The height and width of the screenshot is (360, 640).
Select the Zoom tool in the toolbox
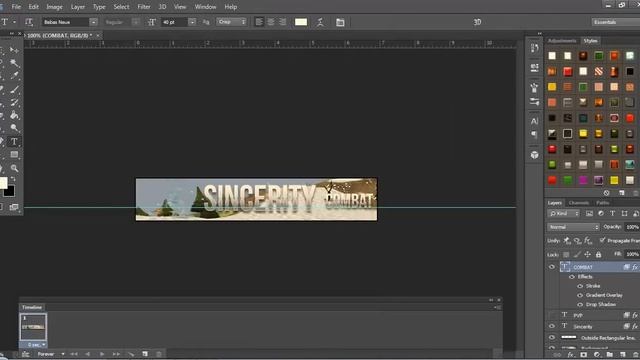pos(14,168)
